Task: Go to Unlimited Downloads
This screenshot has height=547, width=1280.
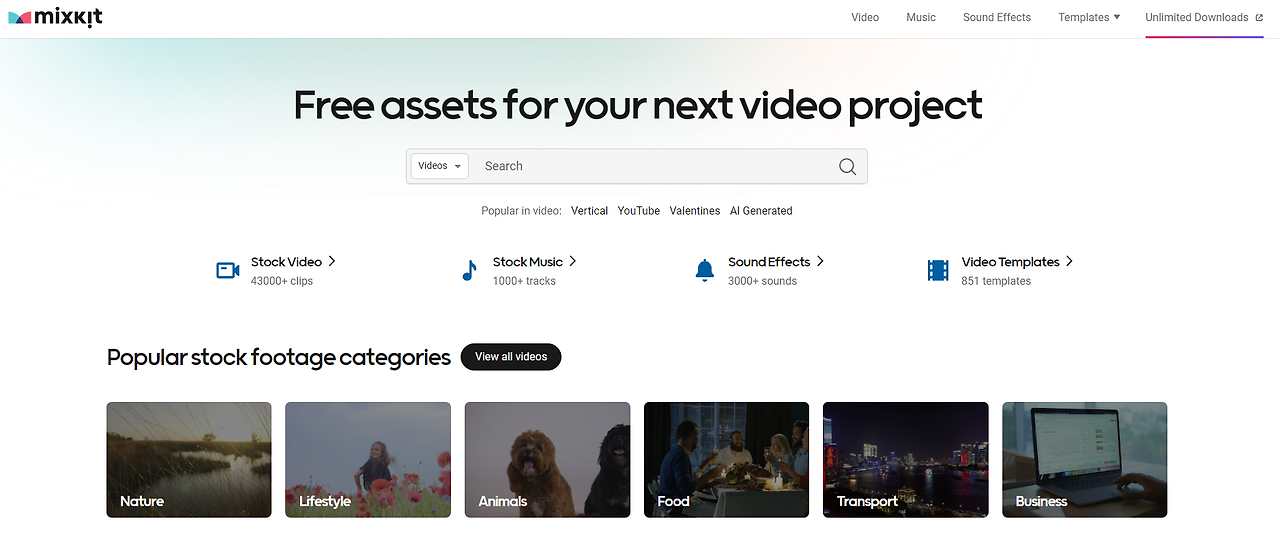Action: pos(1197,17)
